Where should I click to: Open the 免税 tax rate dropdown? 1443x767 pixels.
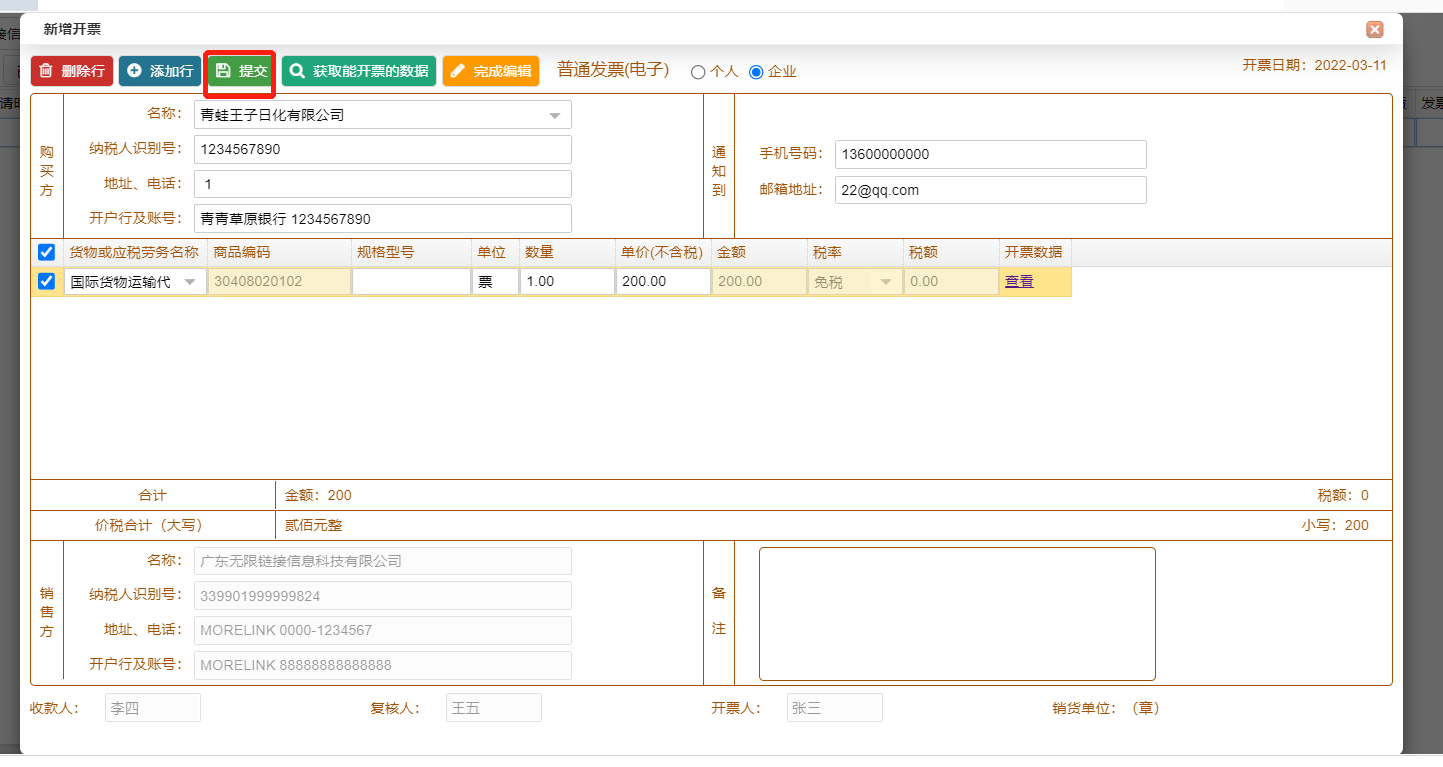[885, 282]
